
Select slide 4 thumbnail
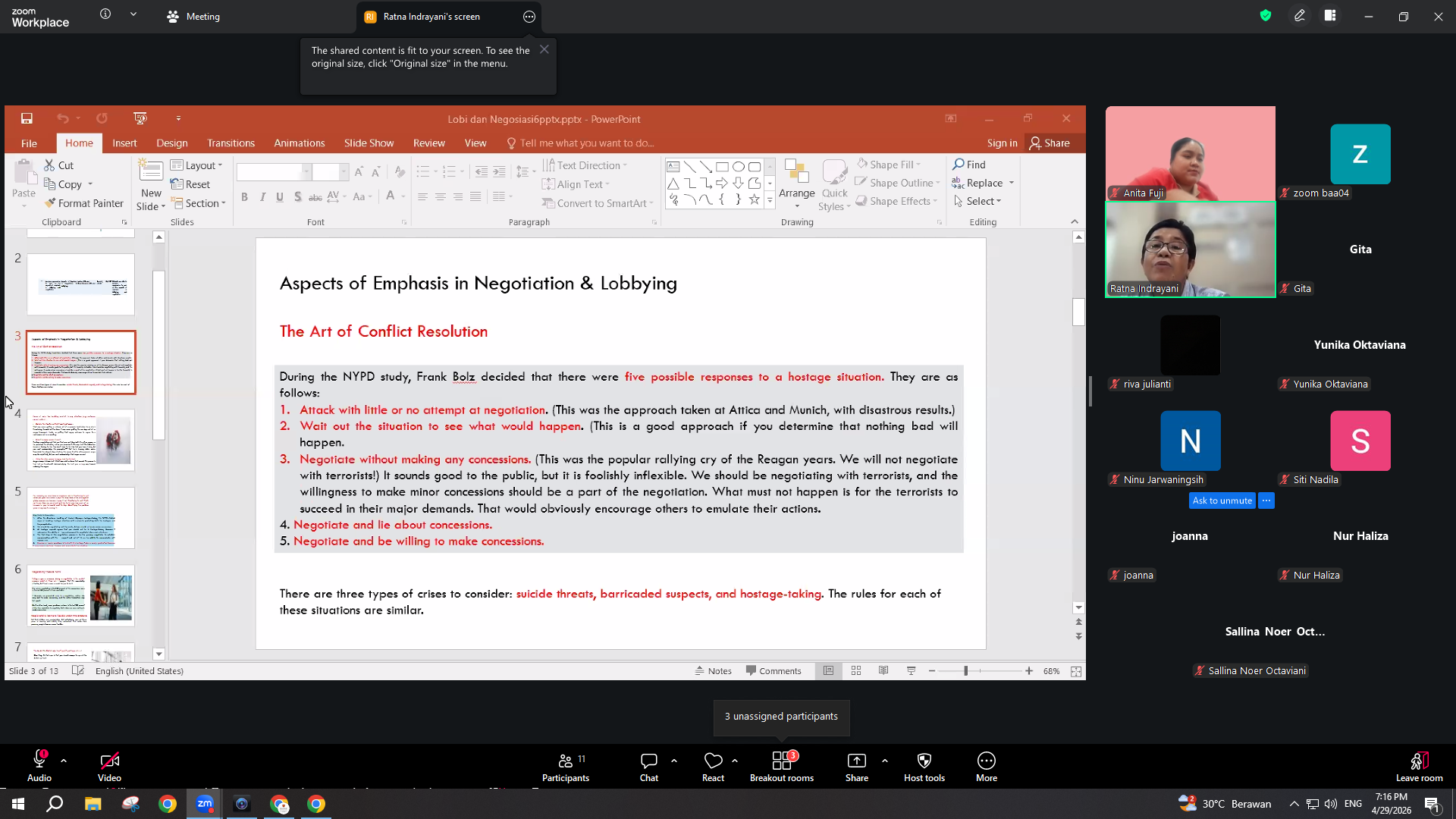click(81, 440)
